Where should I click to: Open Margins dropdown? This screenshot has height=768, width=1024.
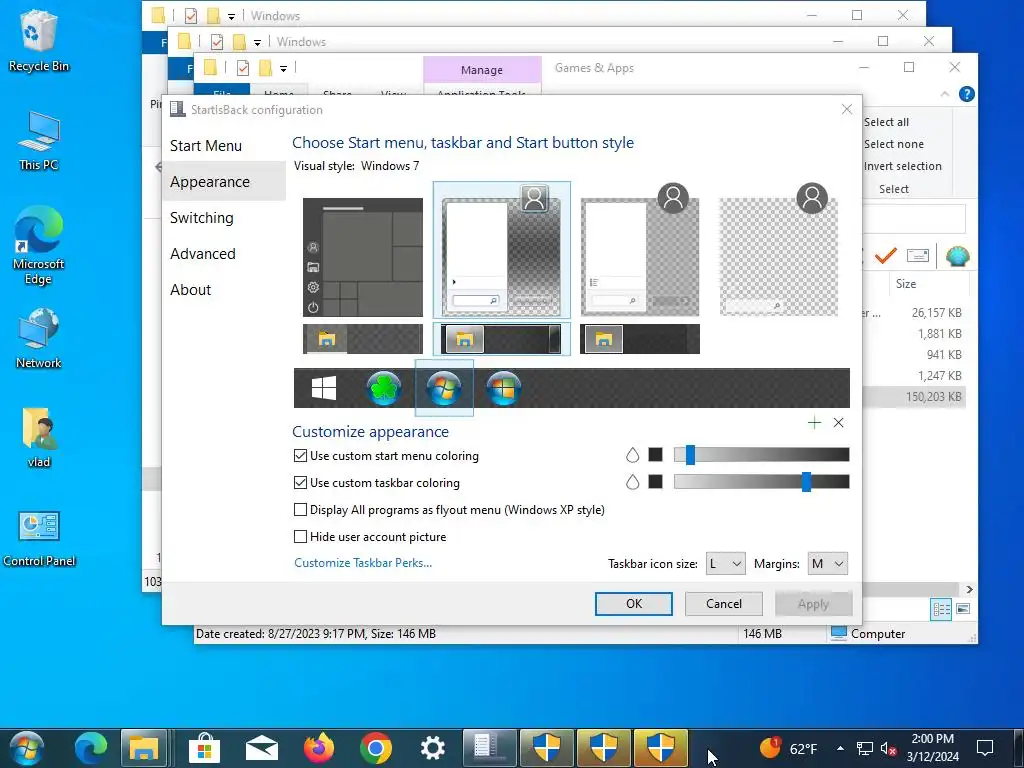(x=827, y=564)
